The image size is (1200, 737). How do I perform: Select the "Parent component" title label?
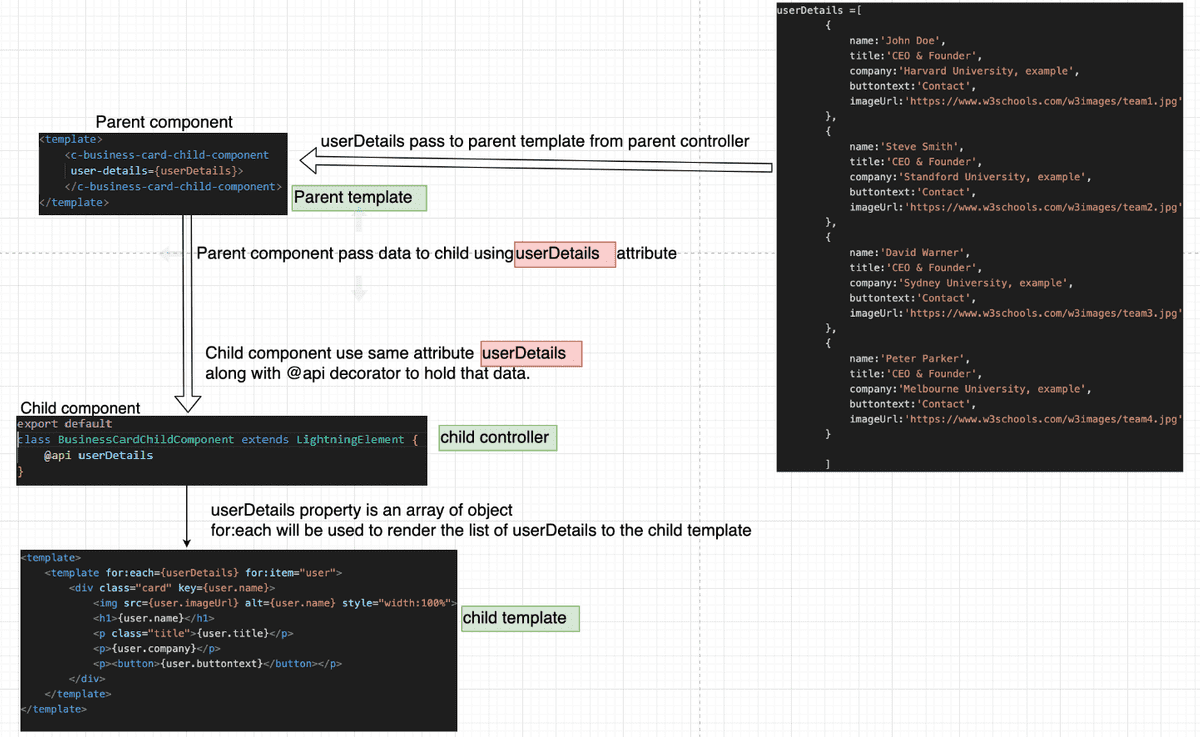(x=162, y=121)
